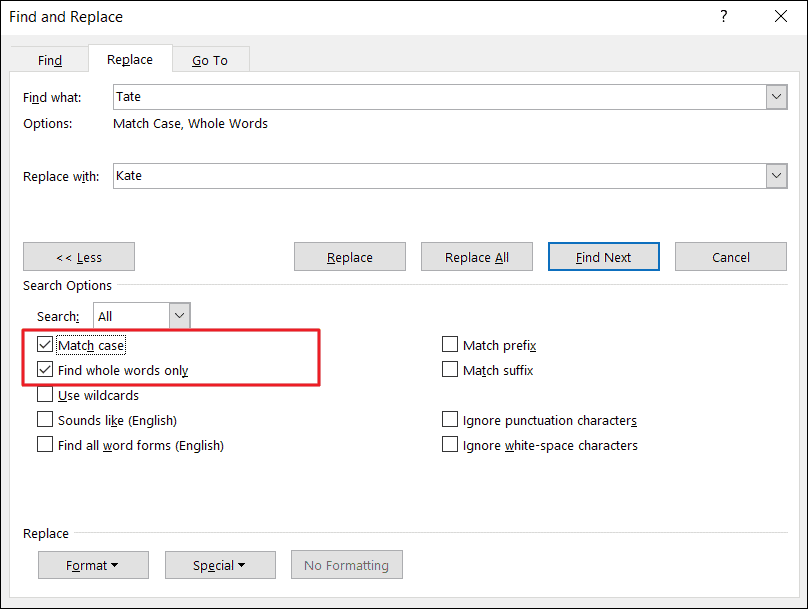Switch to the Find tab
808x609 pixels.
(x=49, y=59)
